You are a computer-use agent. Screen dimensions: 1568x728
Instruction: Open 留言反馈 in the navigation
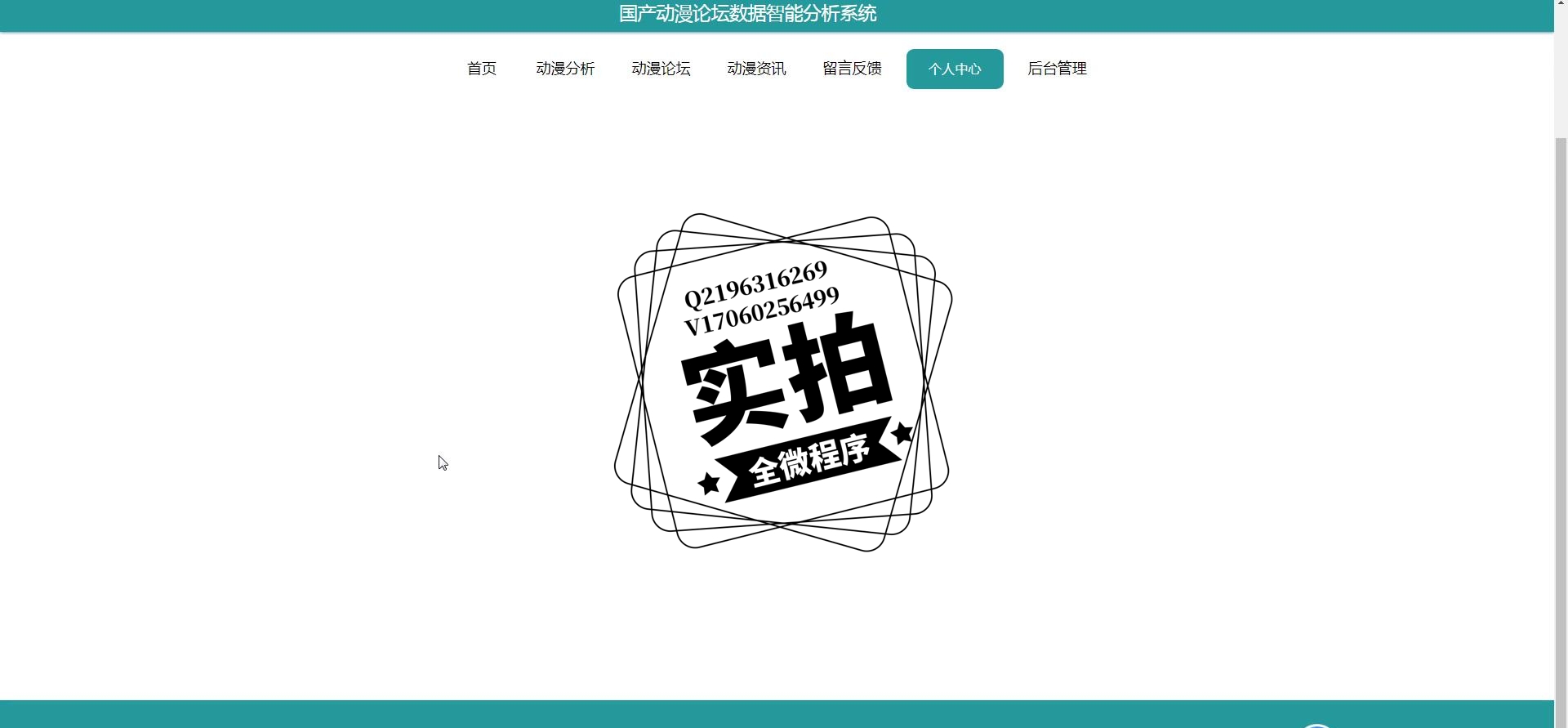point(852,69)
